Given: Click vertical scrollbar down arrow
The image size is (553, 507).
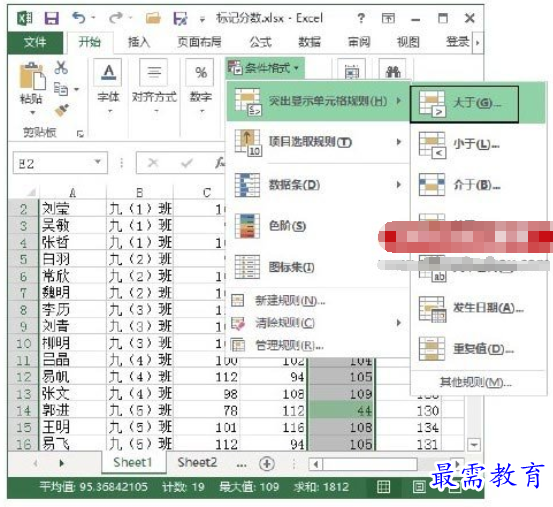Looking at the screenshot, I should click(x=474, y=445).
